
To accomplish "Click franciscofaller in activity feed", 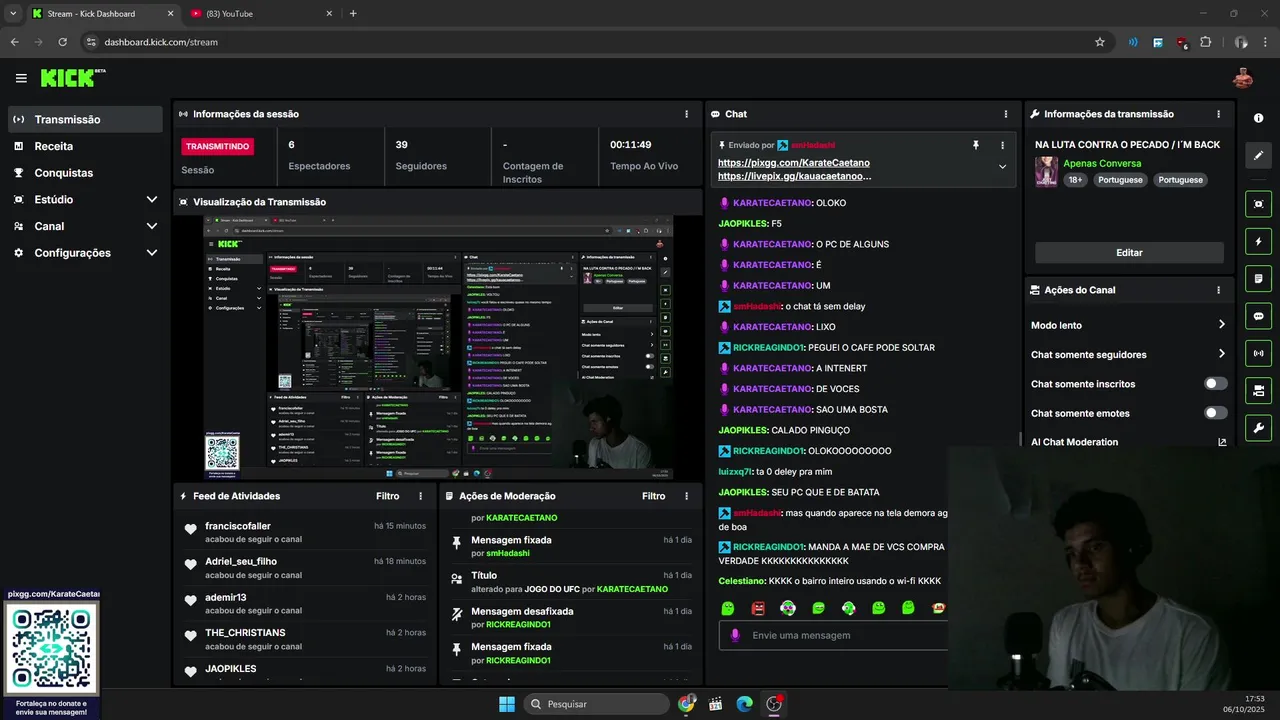I will pos(238,526).
